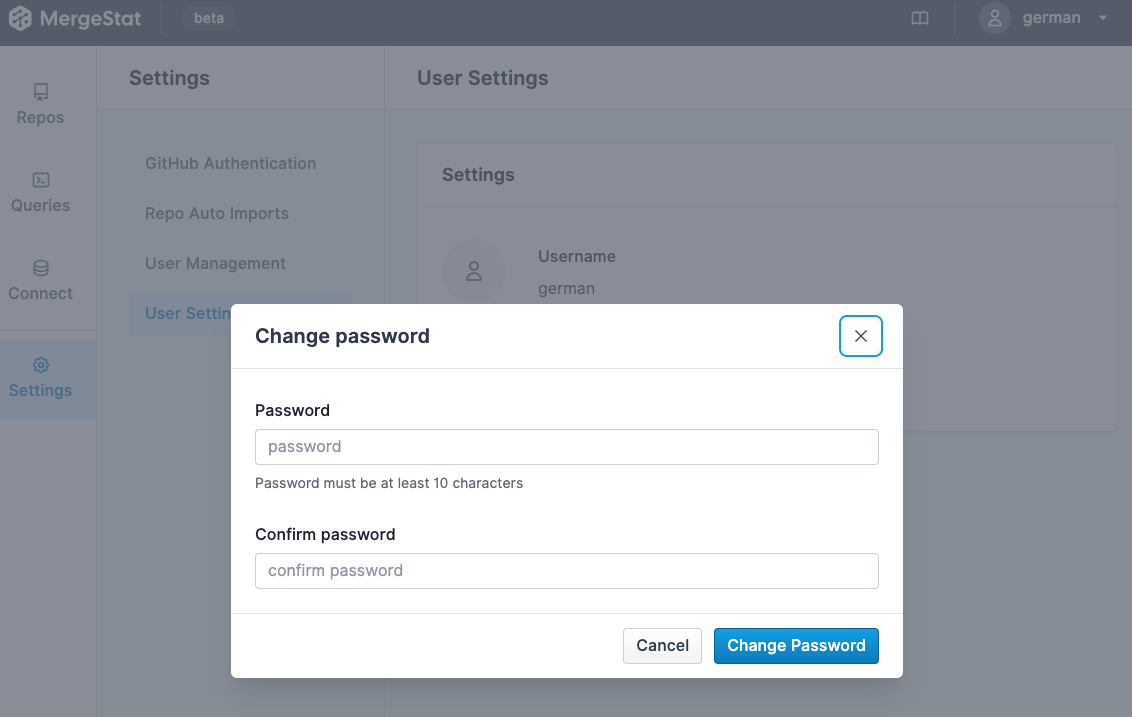Image resolution: width=1132 pixels, height=717 pixels.
Task: Submit with the Change Password button
Action: click(796, 645)
